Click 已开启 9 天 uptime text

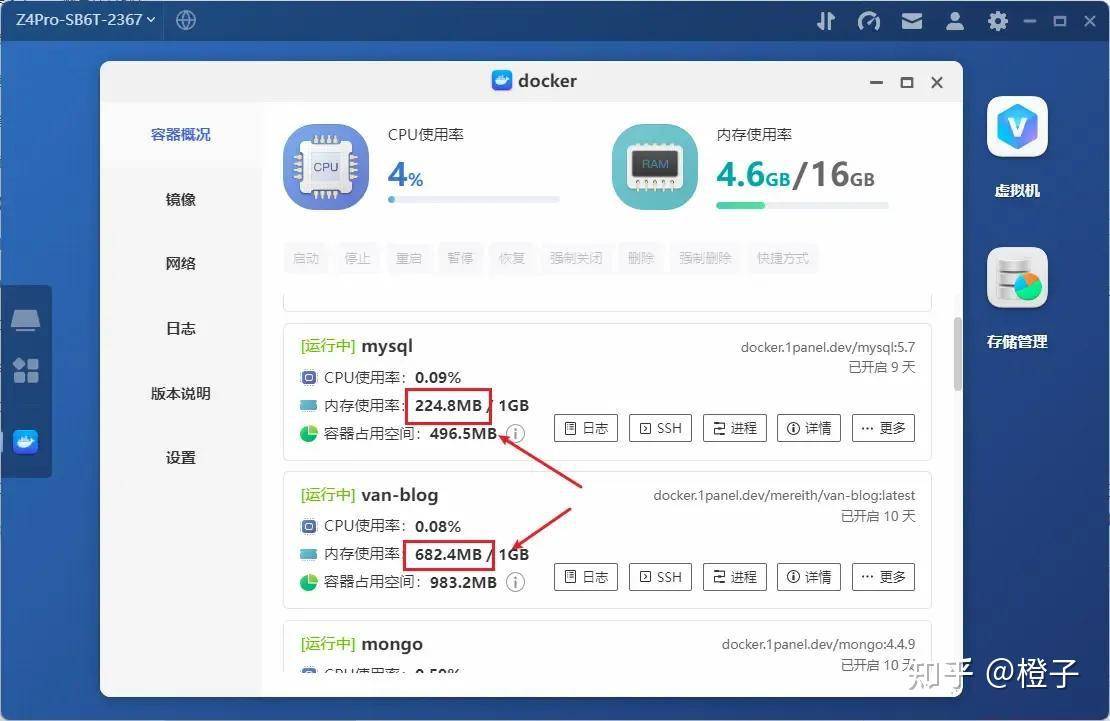881,367
